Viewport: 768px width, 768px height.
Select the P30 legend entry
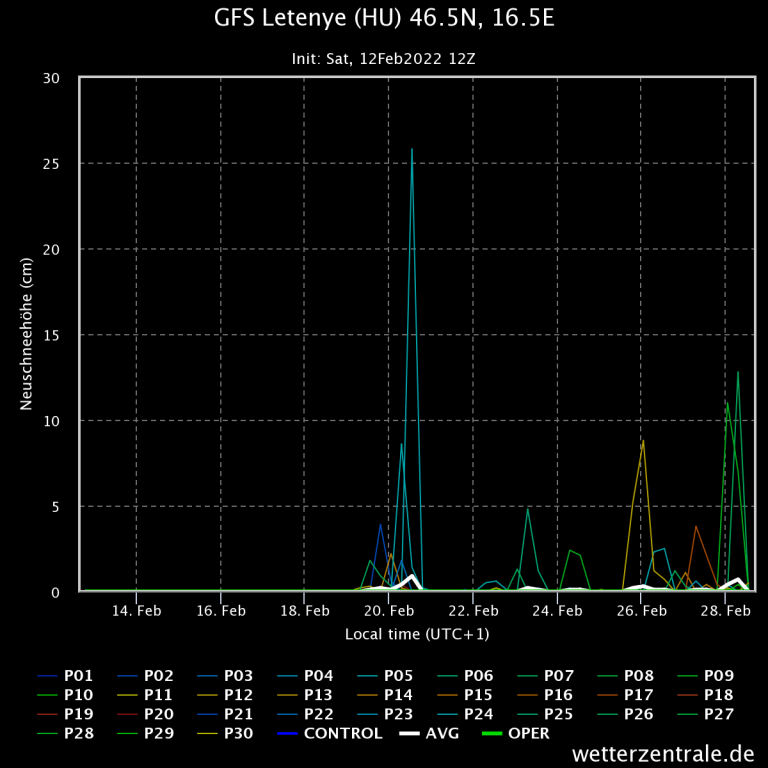point(240,733)
